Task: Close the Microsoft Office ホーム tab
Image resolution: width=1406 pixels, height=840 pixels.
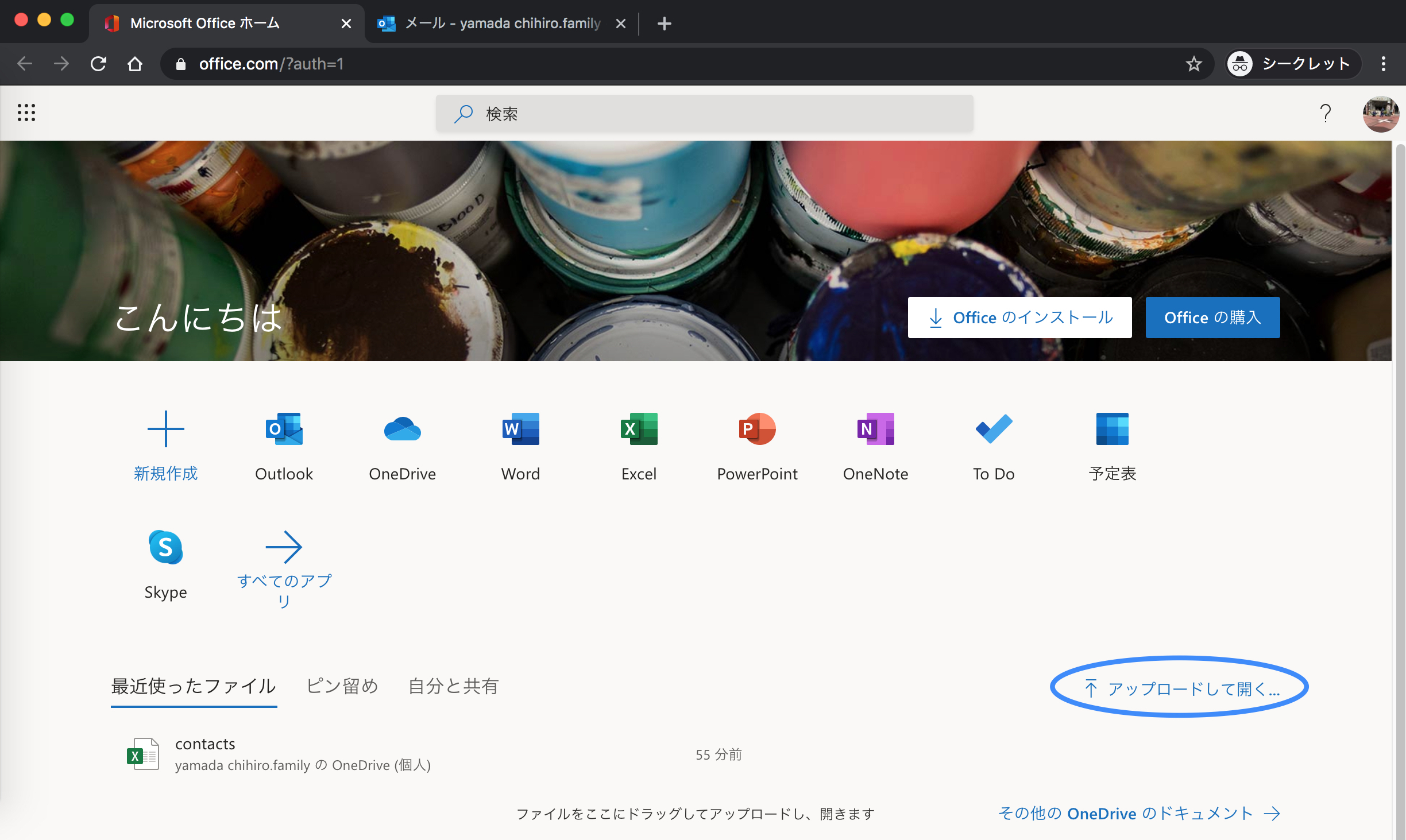Action: coord(346,24)
